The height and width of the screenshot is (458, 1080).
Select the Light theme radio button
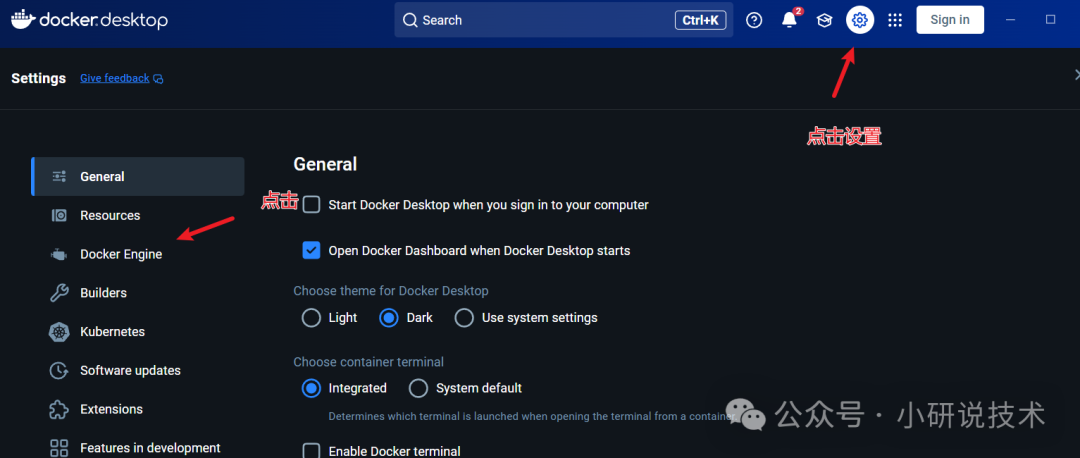311,318
